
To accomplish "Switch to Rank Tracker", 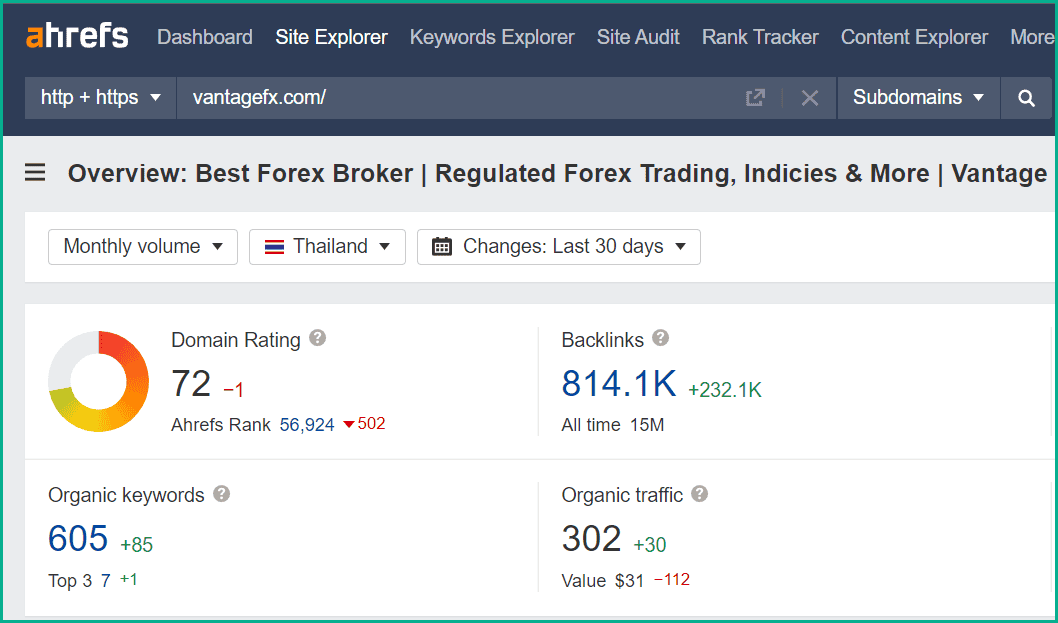I will click(x=760, y=37).
